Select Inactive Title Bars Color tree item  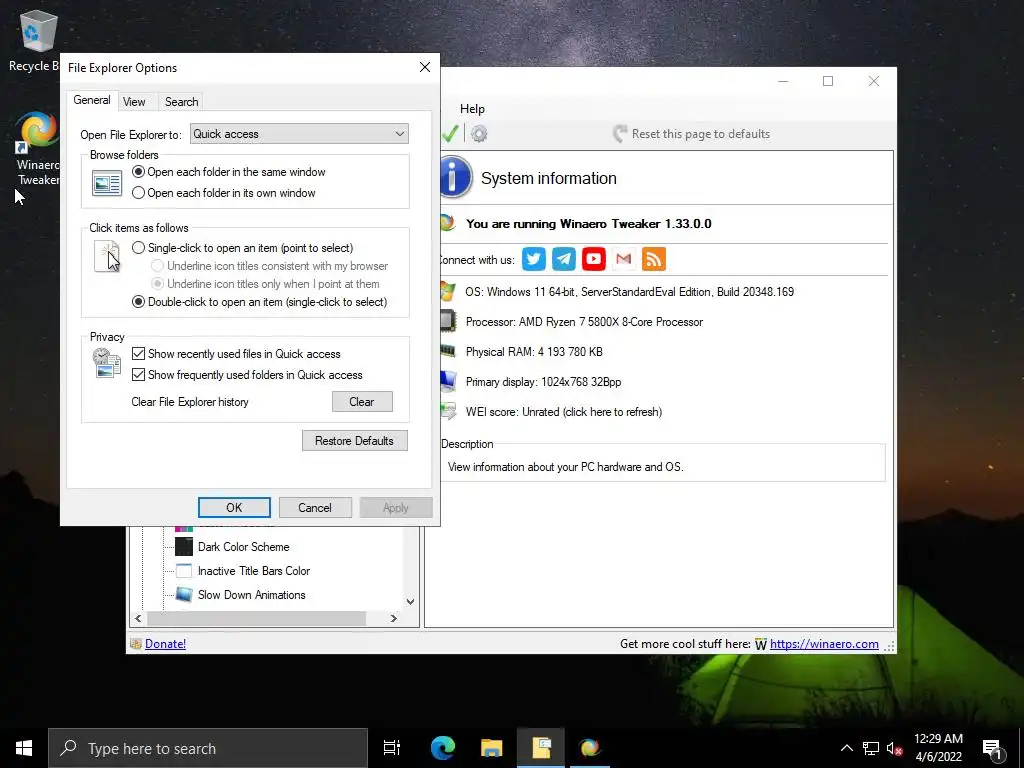click(x=254, y=571)
